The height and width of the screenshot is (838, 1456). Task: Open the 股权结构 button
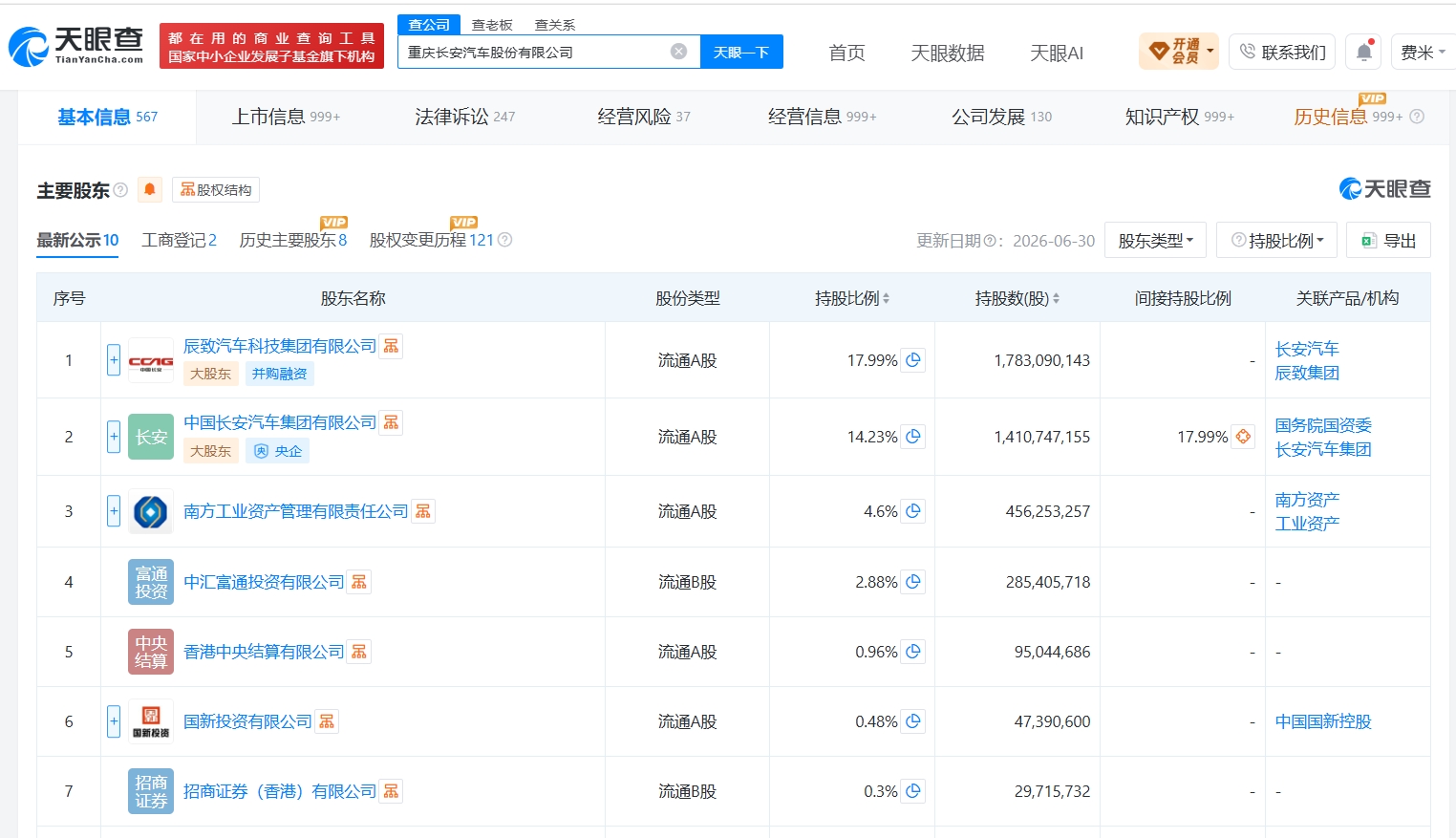pyautogui.click(x=216, y=190)
